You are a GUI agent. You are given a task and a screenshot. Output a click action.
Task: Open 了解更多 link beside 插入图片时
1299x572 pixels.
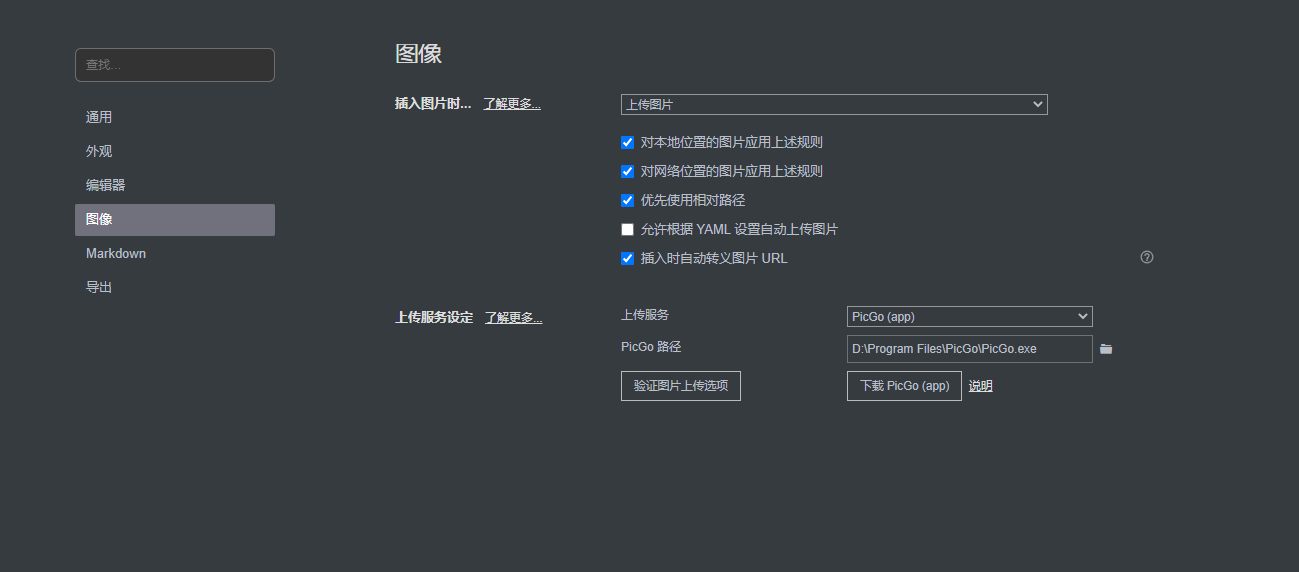[x=512, y=103]
